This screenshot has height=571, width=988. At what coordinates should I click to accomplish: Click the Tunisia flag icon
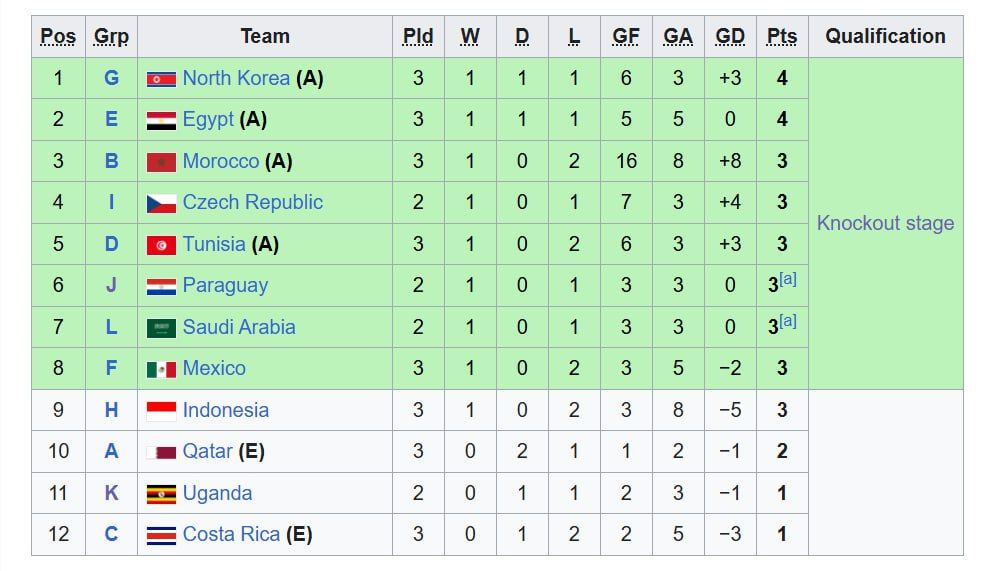(x=161, y=245)
